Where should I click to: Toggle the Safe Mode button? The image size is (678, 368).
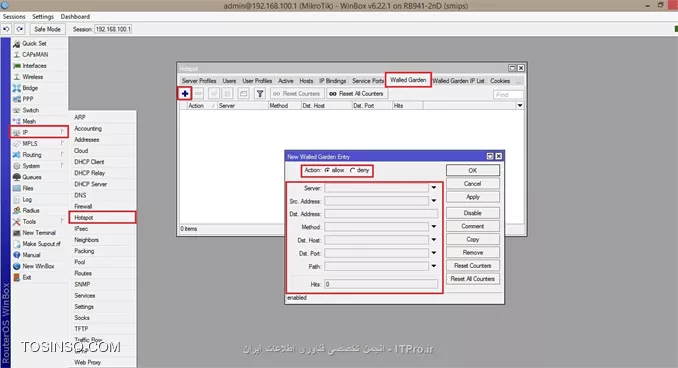pyautogui.click(x=47, y=29)
